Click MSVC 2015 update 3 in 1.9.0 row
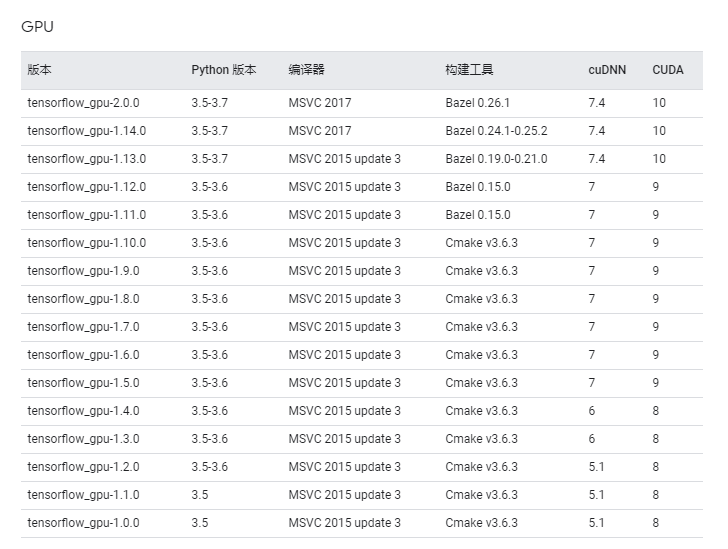728x549 pixels. click(x=344, y=271)
